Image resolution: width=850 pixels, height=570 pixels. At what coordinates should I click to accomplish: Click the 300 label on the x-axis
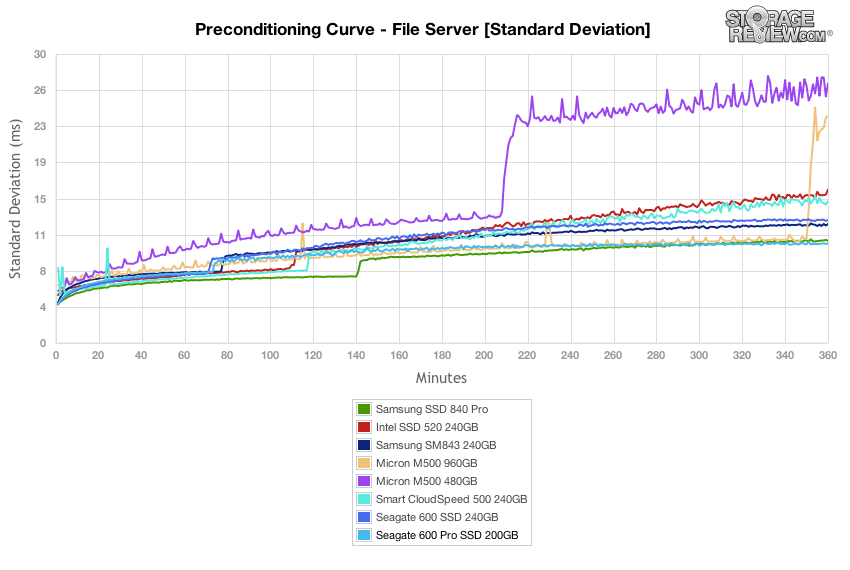point(699,355)
